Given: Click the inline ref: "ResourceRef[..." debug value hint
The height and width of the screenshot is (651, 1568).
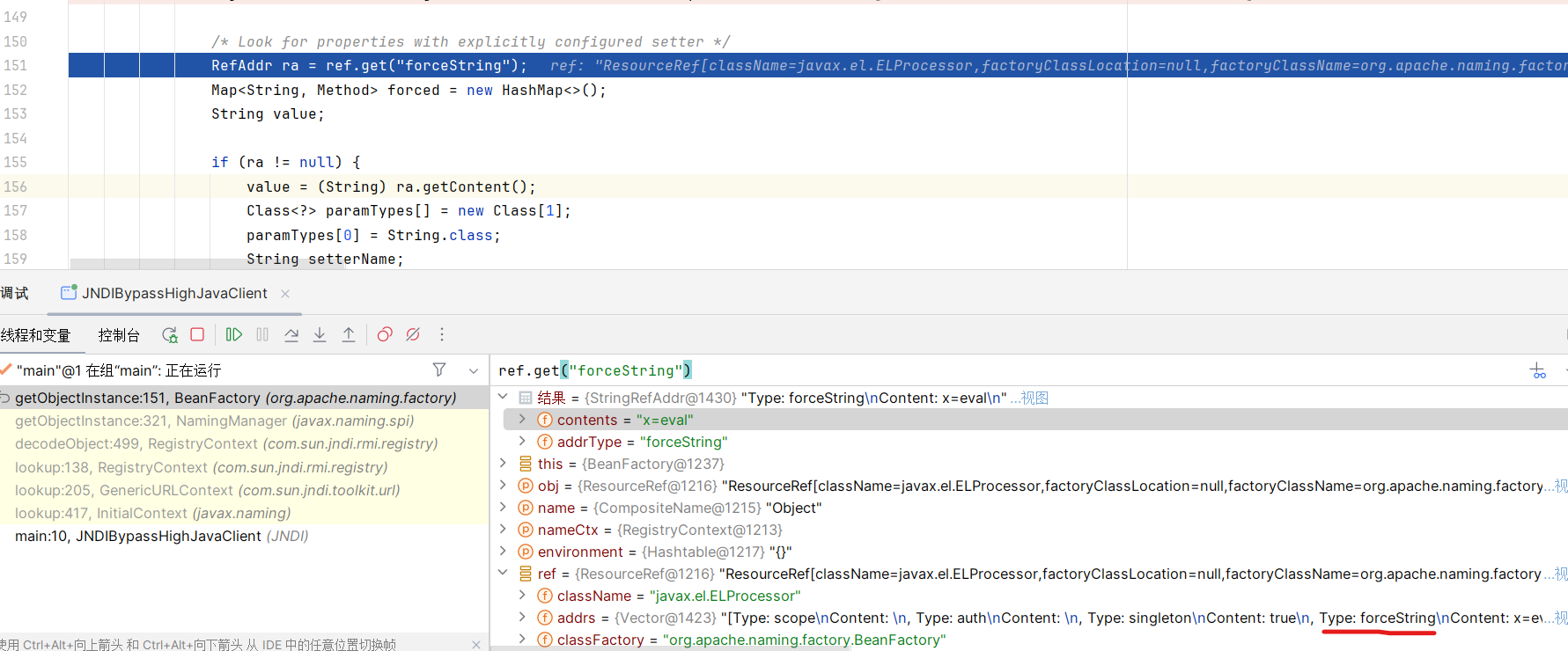Looking at the screenshot, I should [x=1058, y=65].
